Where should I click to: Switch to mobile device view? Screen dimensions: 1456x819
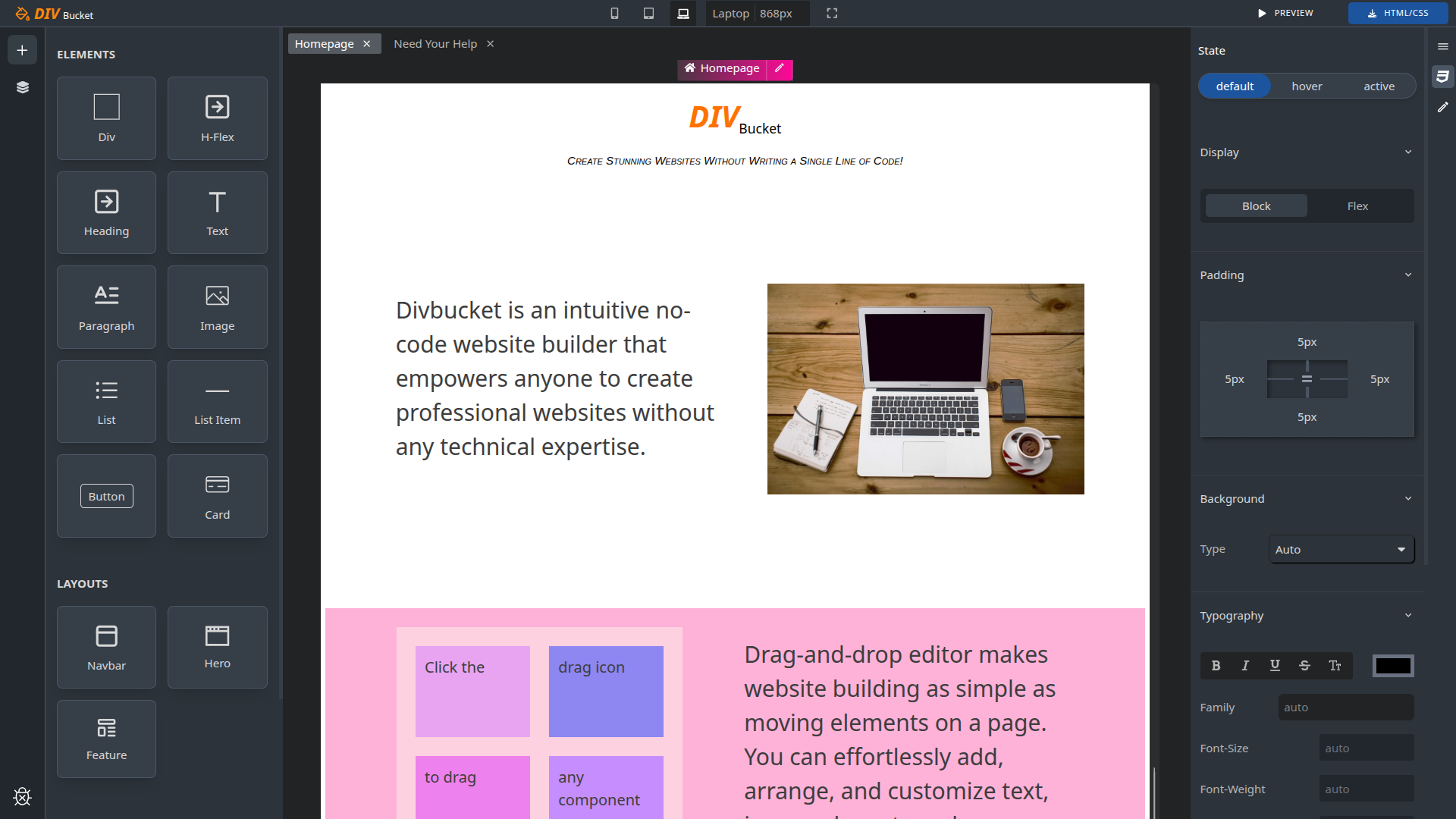614,14
